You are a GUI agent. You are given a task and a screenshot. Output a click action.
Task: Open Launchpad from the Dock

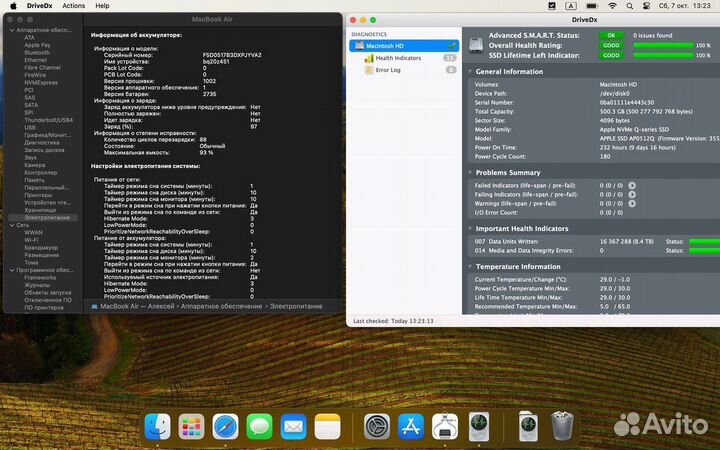[191, 427]
